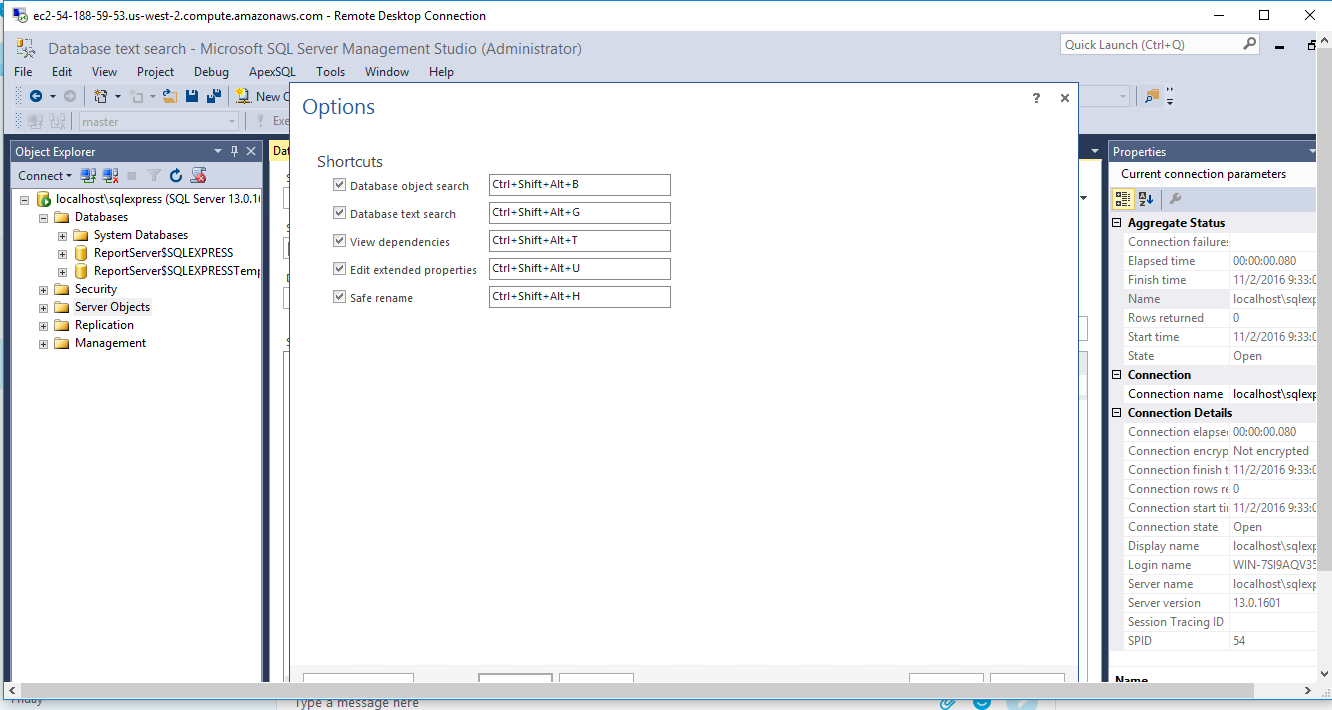Click the Connect Object Explorer icon
This screenshot has width=1332, height=710.
[88, 176]
